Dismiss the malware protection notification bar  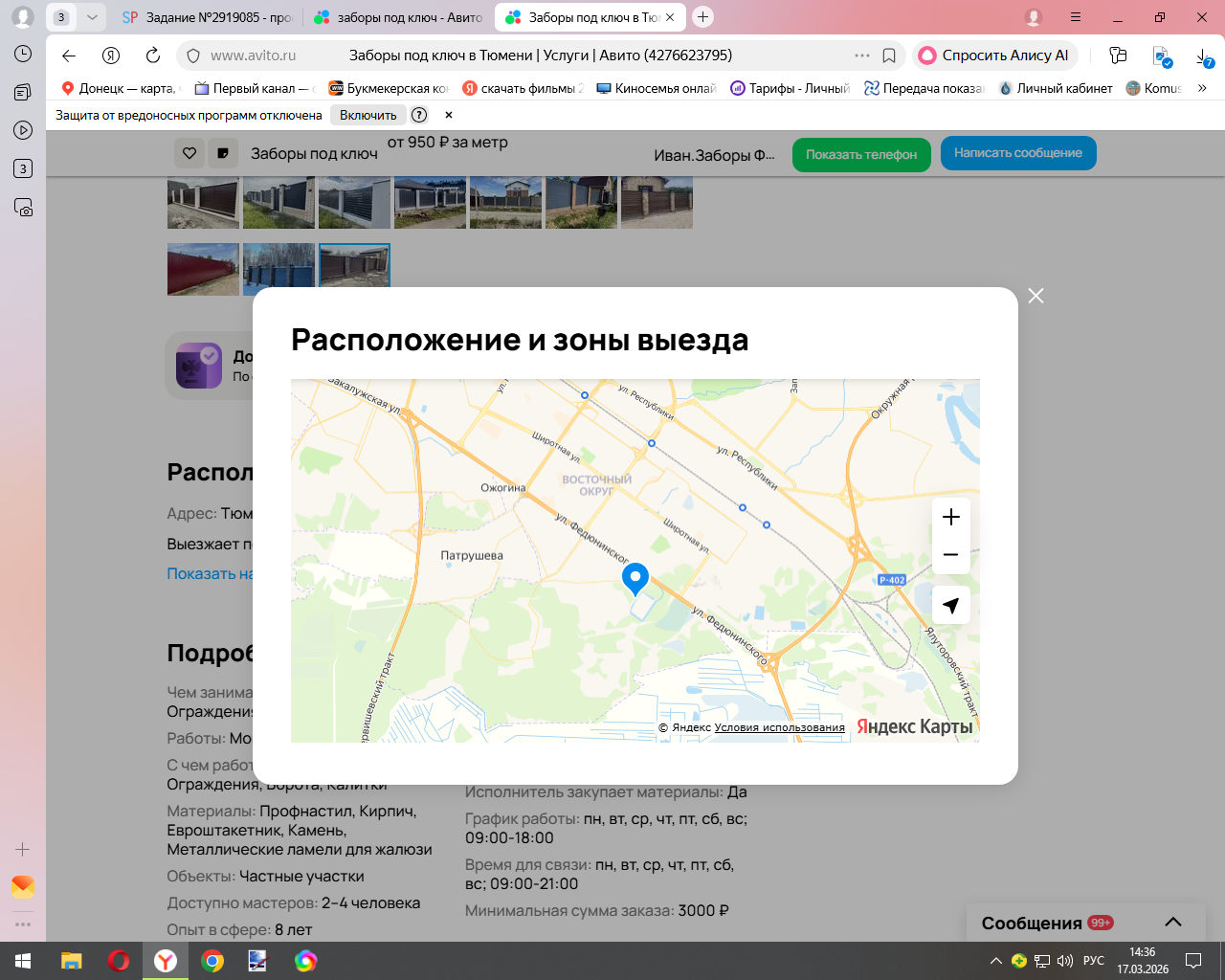coord(448,115)
